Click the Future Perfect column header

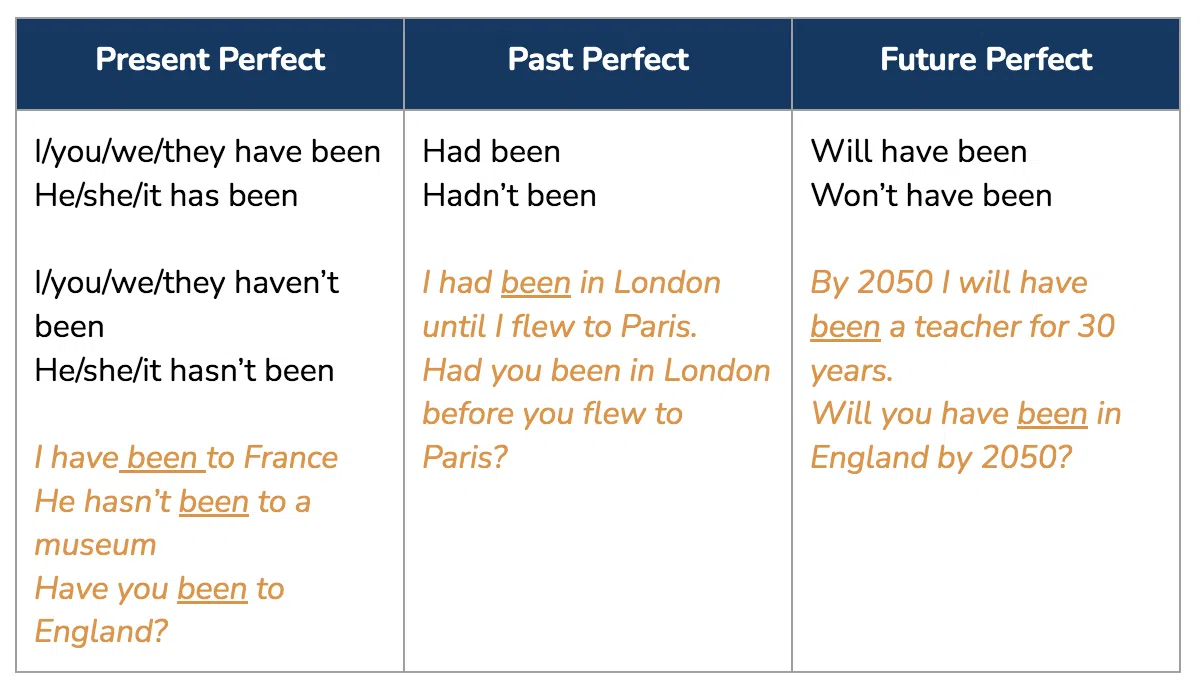[x=986, y=60]
